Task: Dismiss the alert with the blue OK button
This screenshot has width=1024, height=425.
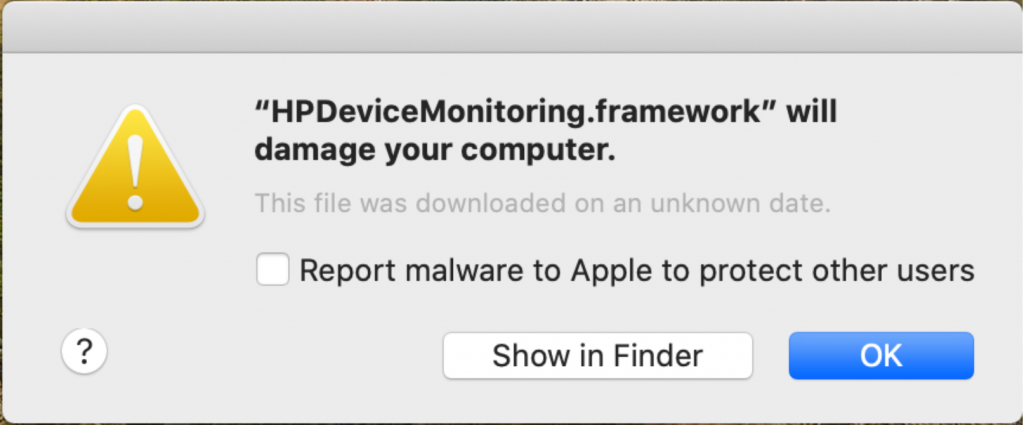Action: pyautogui.click(x=881, y=356)
